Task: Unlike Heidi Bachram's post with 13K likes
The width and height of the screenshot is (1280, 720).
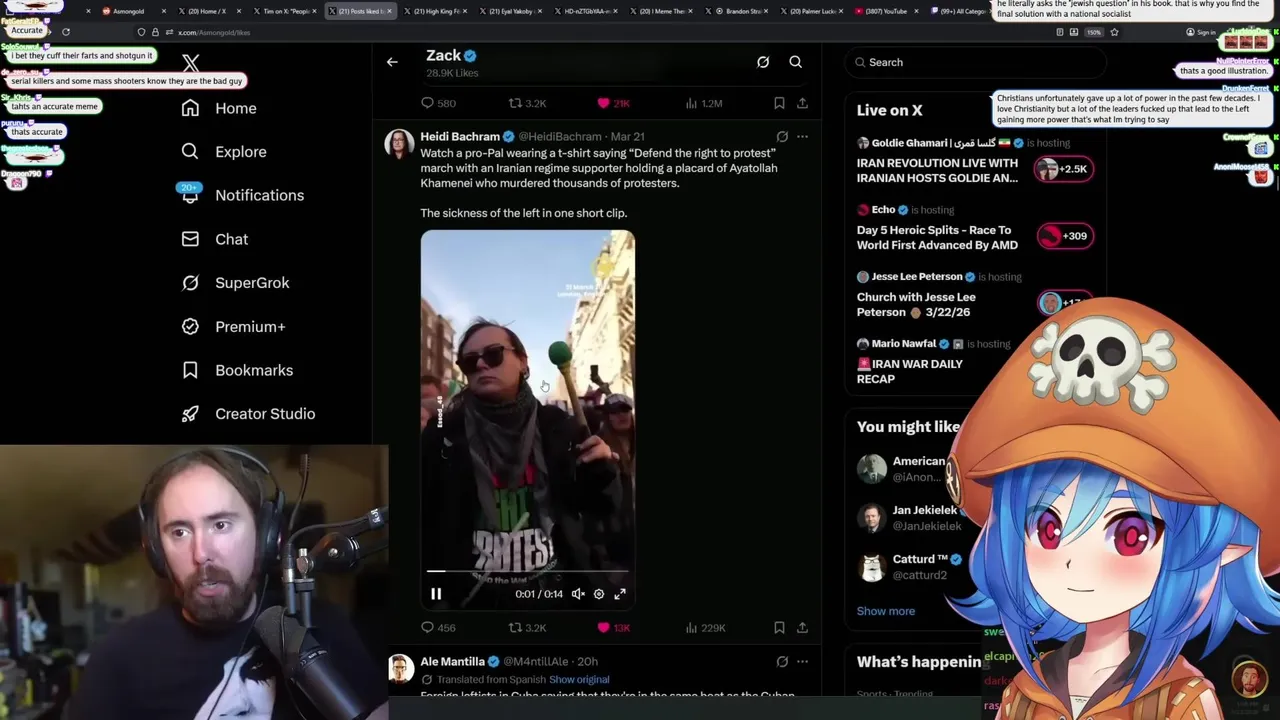Action: pyautogui.click(x=613, y=628)
